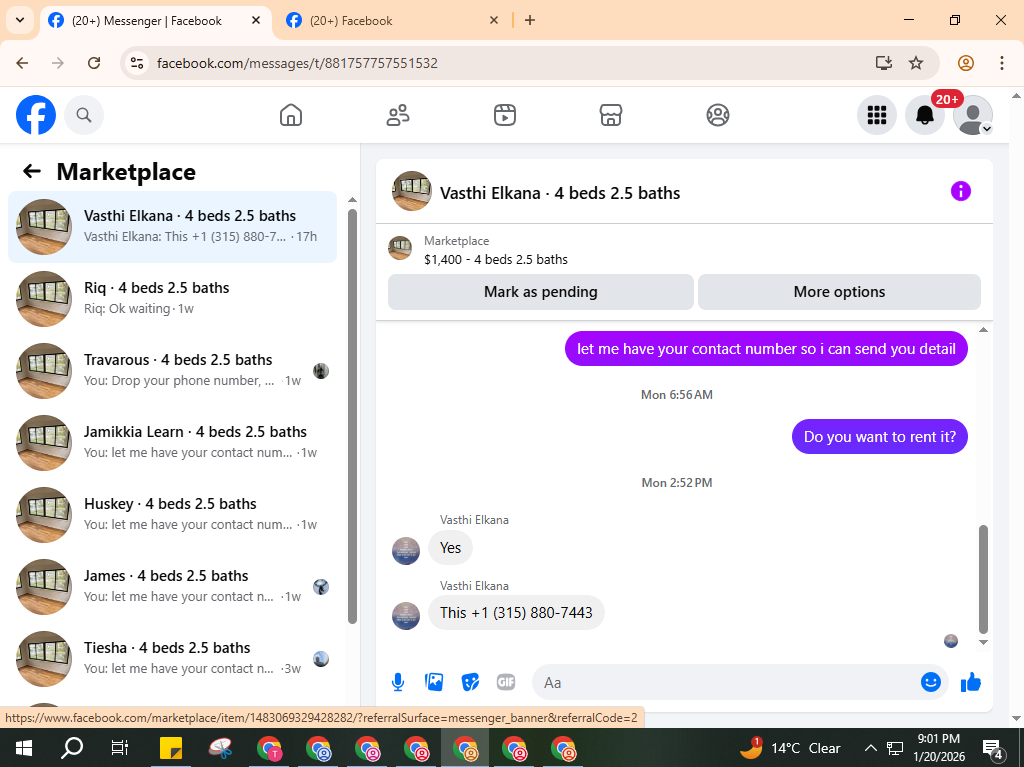The width and height of the screenshot is (1024, 767).
Task: Show hidden system tray icons
Action: [x=871, y=748]
